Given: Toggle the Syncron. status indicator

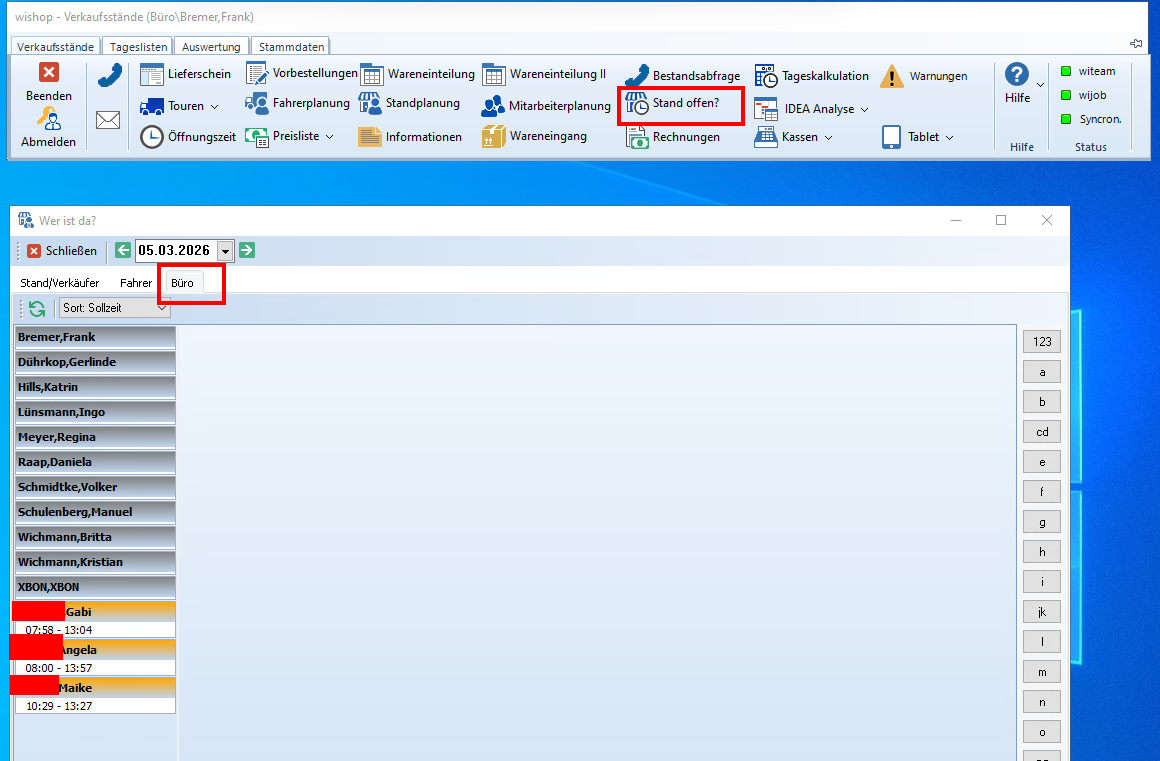Looking at the screenshot, I should 1066,119.
